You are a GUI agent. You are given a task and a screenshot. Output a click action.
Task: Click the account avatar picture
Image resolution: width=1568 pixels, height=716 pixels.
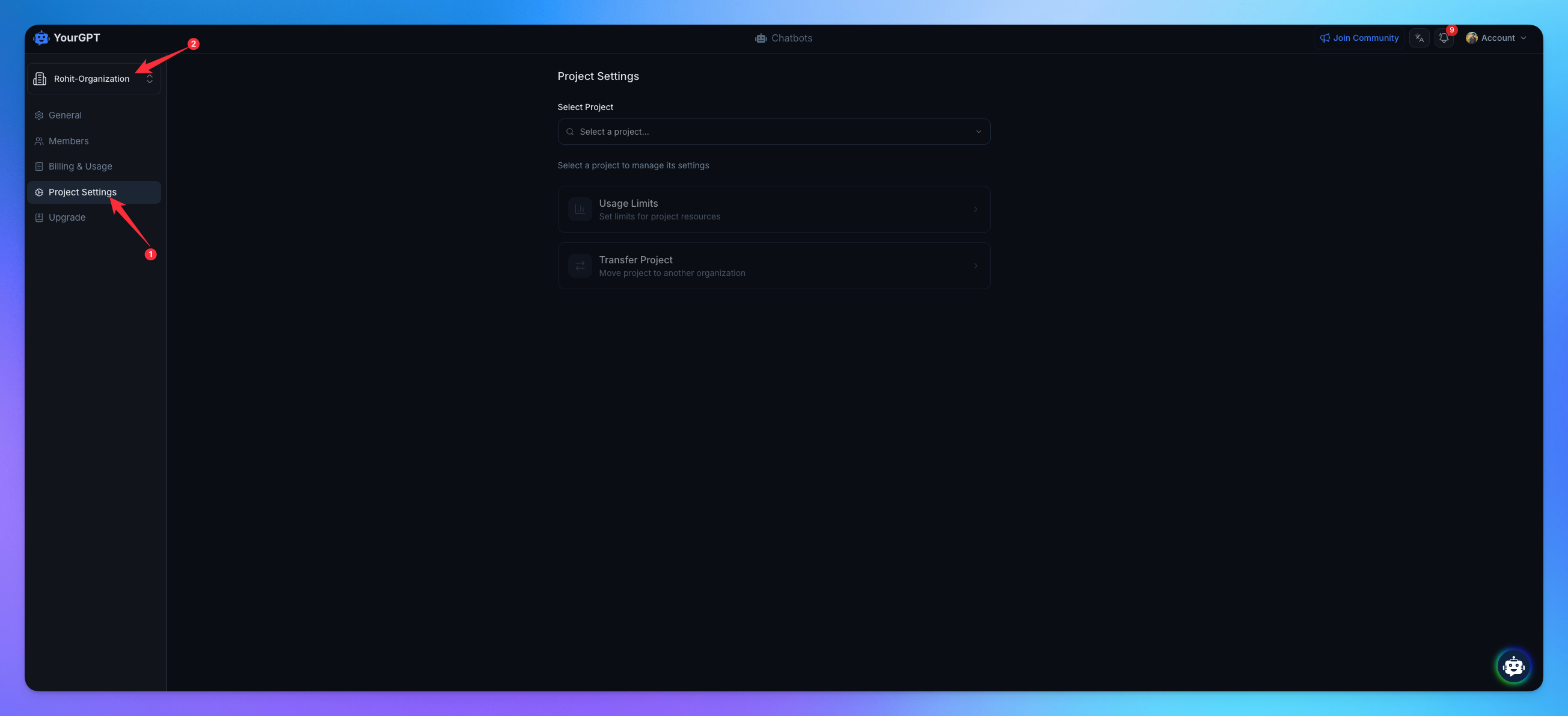click(1471, 38)
